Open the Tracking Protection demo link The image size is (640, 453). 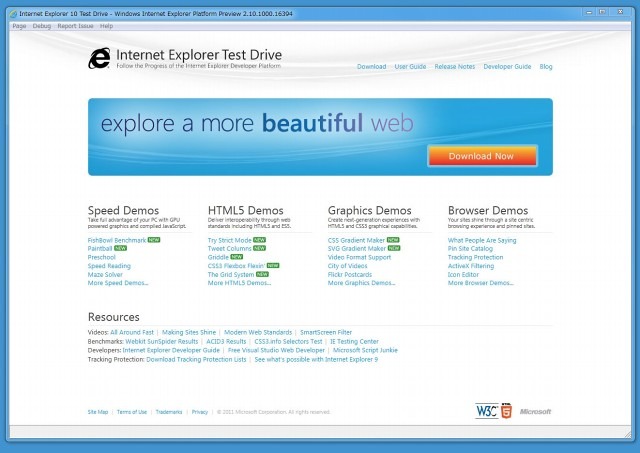(476, 258)
